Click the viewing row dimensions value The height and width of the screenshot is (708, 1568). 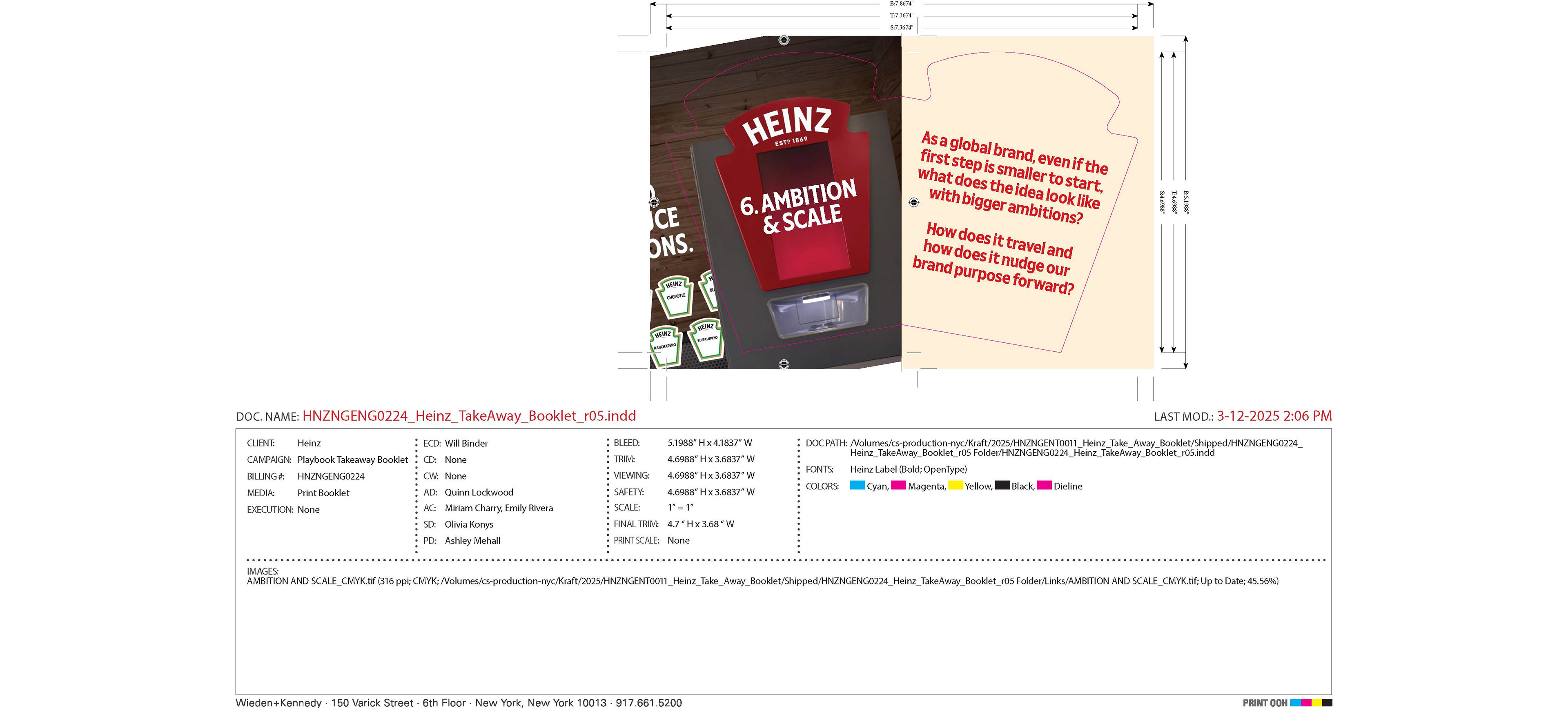[711, 476]
